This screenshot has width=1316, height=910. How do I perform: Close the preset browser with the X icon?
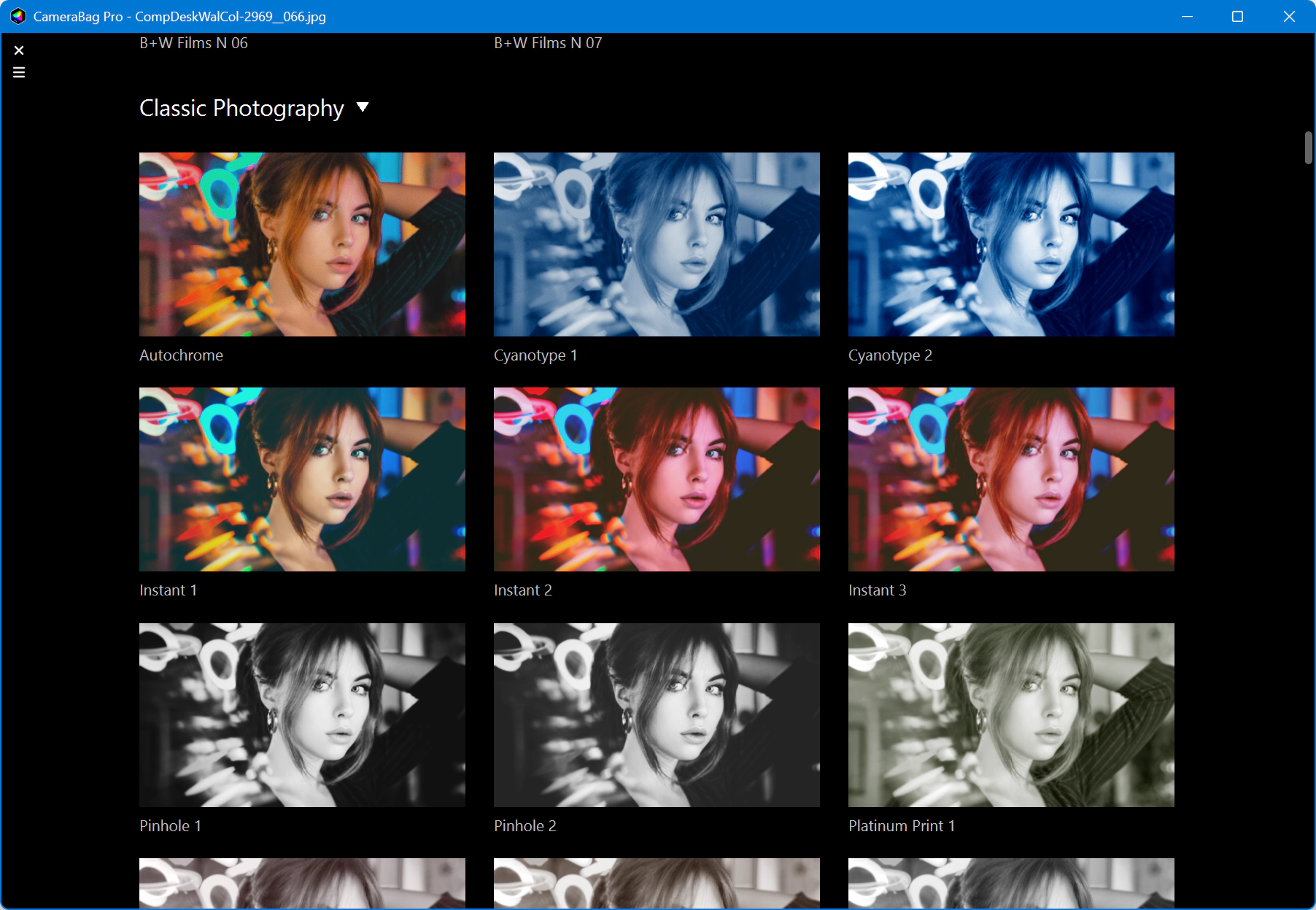[x=19, y=50]
